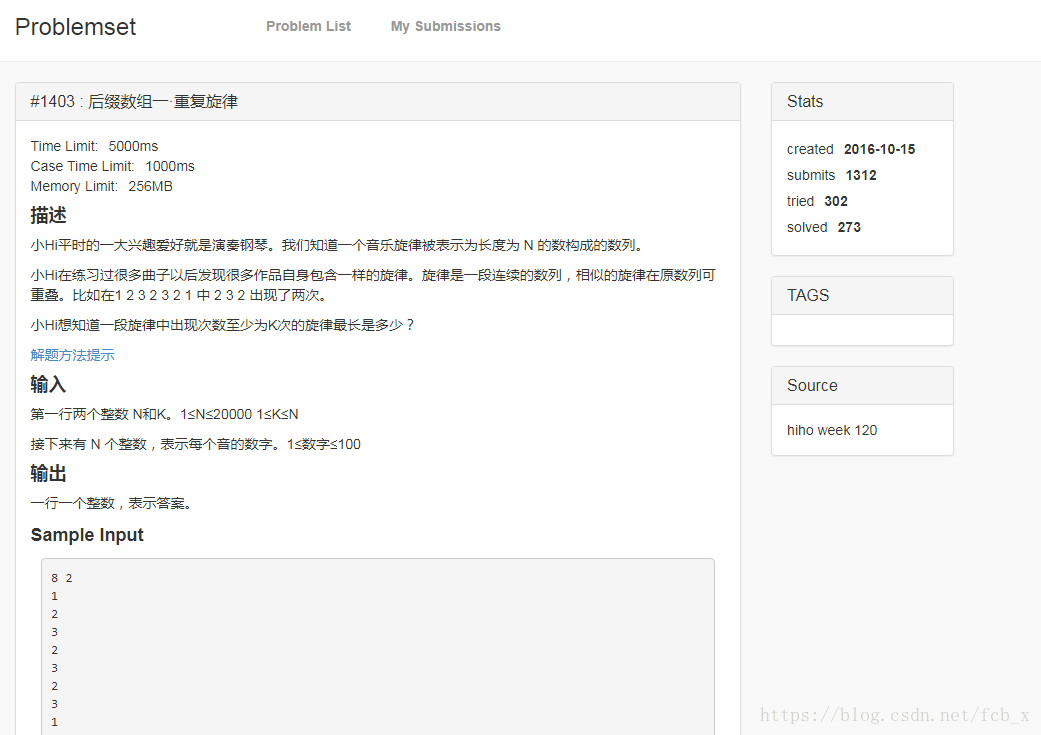Click the sentence 小Hi平时的一大兴趣爱好
This screenshot has width=1041, height=735.
[339, 246]
